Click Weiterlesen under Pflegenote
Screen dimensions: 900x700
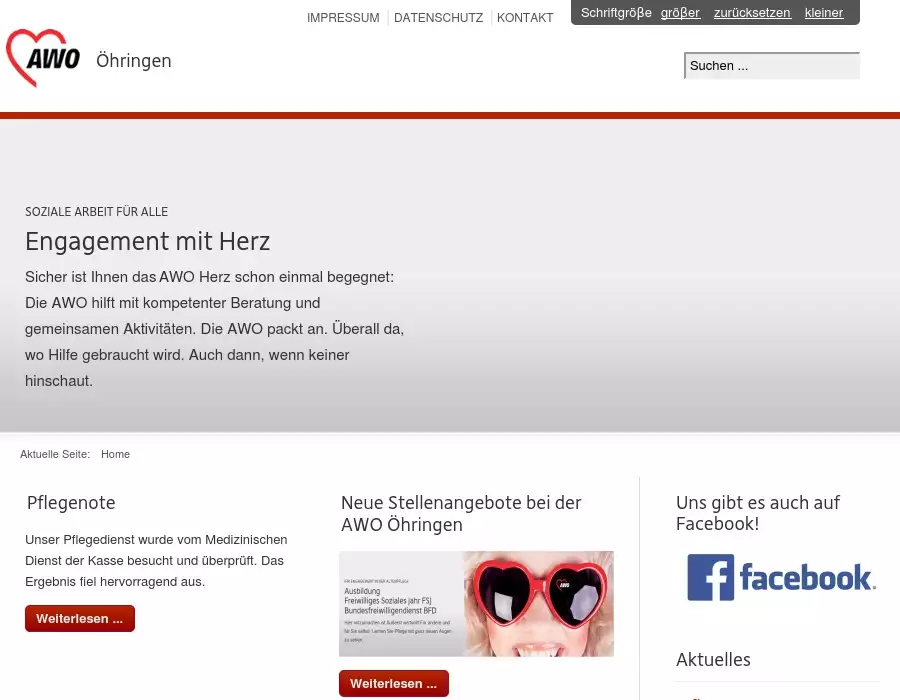(x=80, y=619)
